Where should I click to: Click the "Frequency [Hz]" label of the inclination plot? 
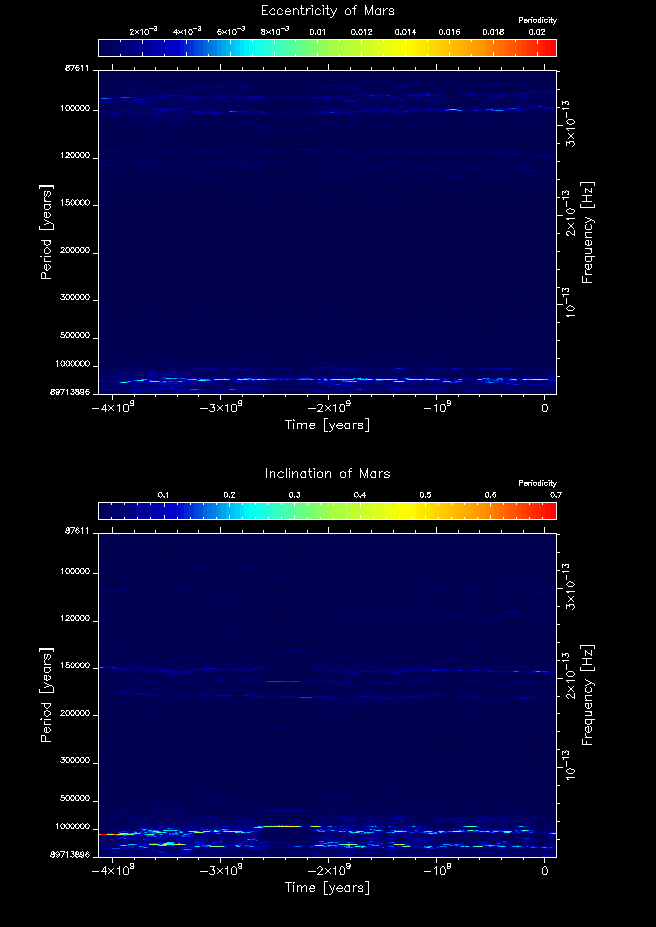(x=588, y=694)
